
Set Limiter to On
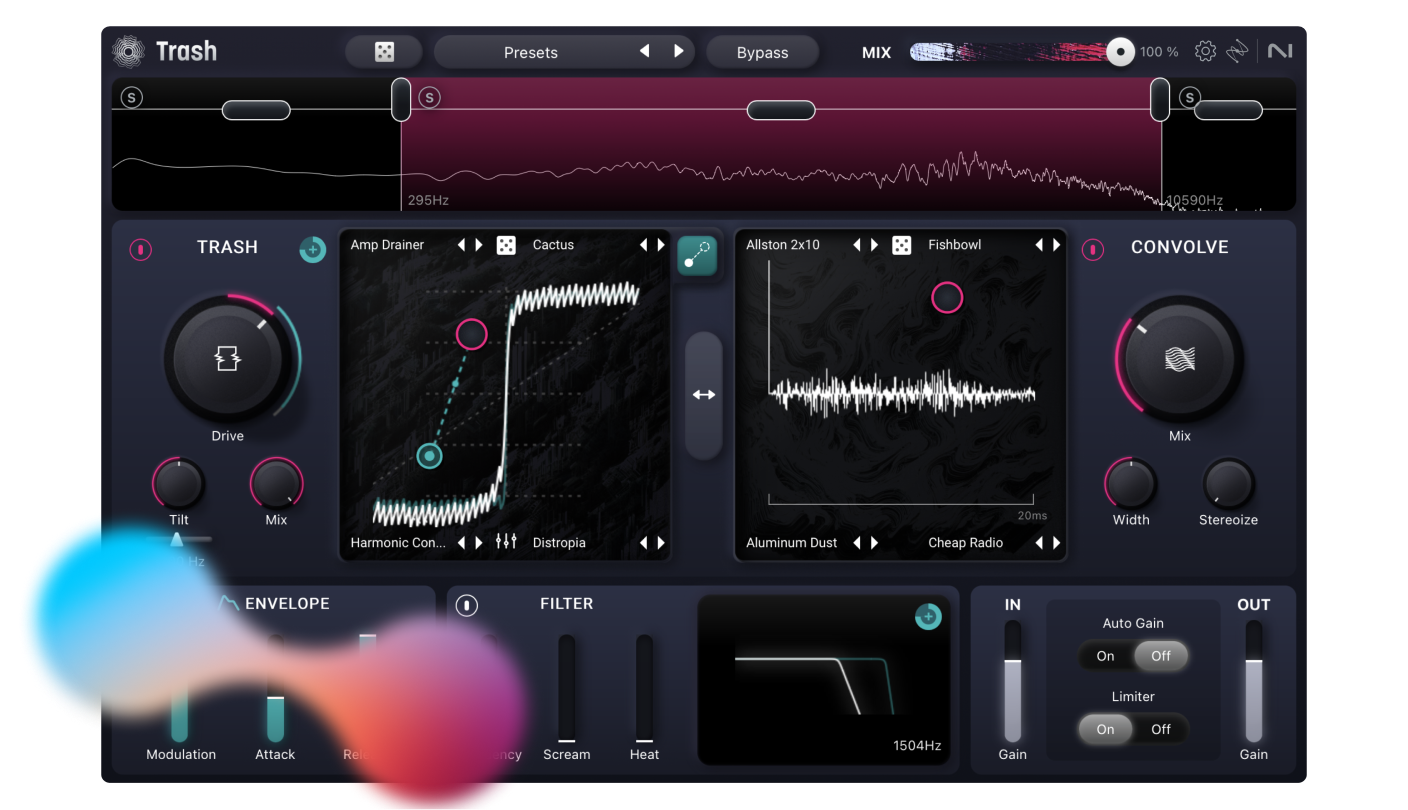tap(1105, 729)
